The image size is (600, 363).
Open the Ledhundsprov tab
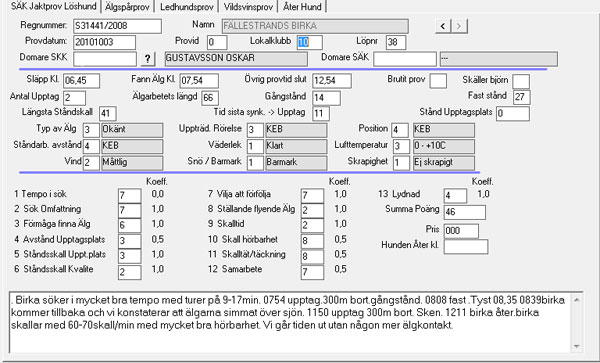186,7
